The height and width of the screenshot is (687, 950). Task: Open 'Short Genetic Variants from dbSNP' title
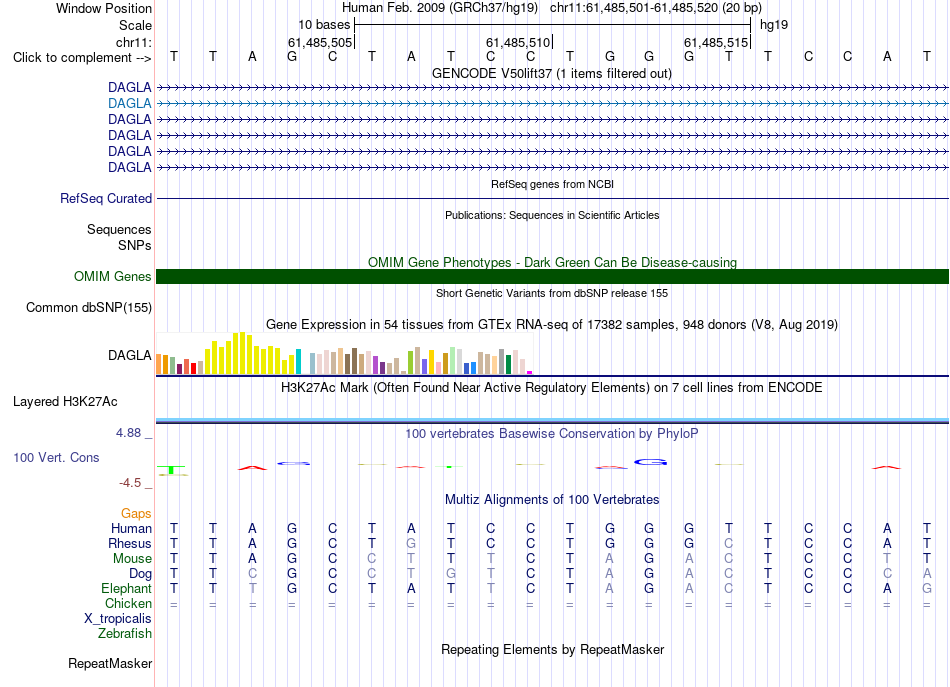[x=552, y=293]
